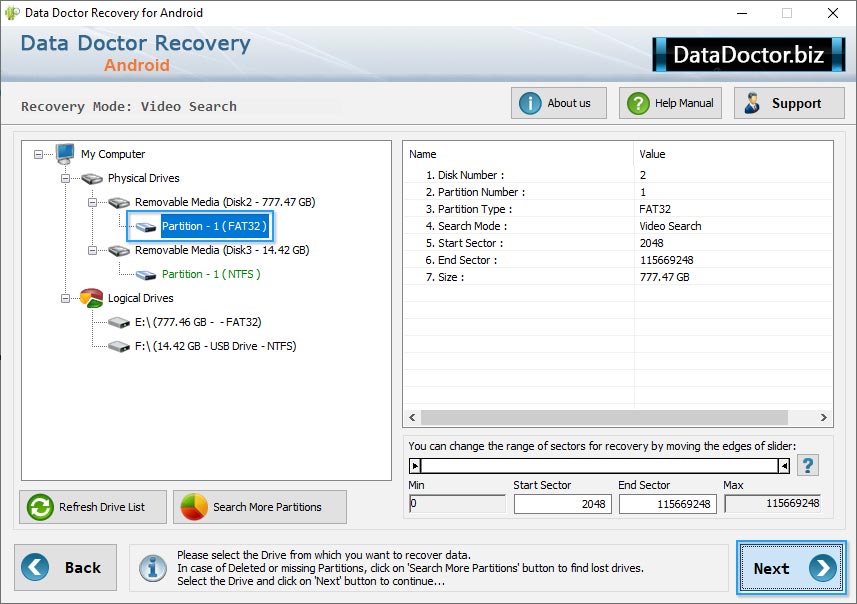Select the Physical Drives label
The image size is (857, 604).
[x=144, y=178]
